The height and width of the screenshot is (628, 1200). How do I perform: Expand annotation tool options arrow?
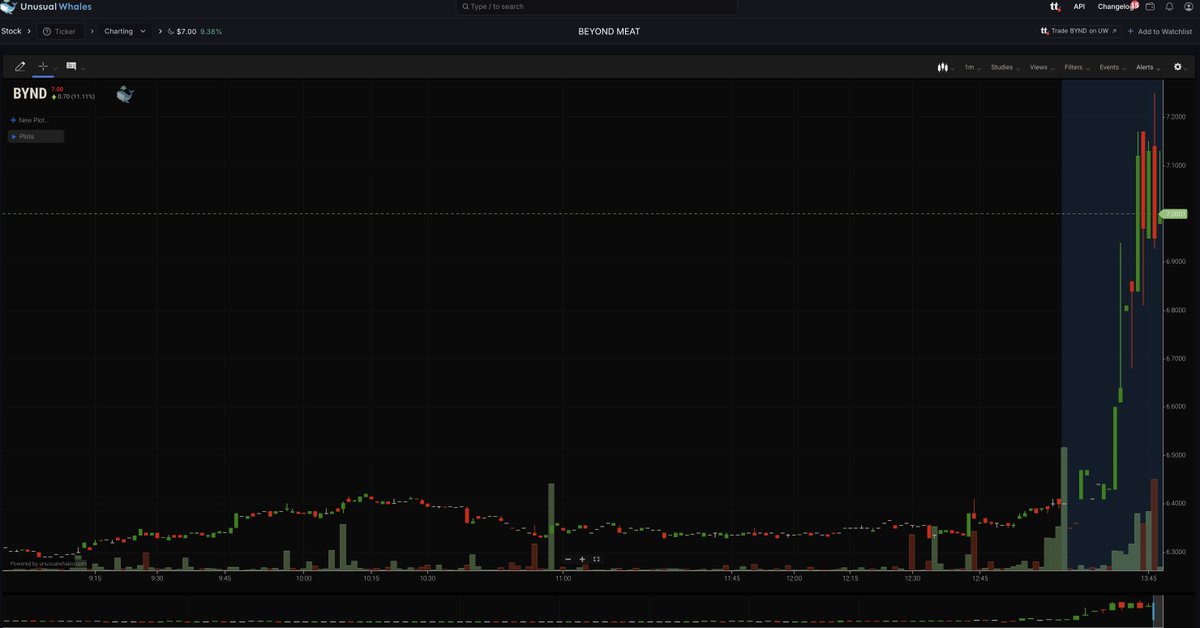pyautogui.click(x=83, y=68)
